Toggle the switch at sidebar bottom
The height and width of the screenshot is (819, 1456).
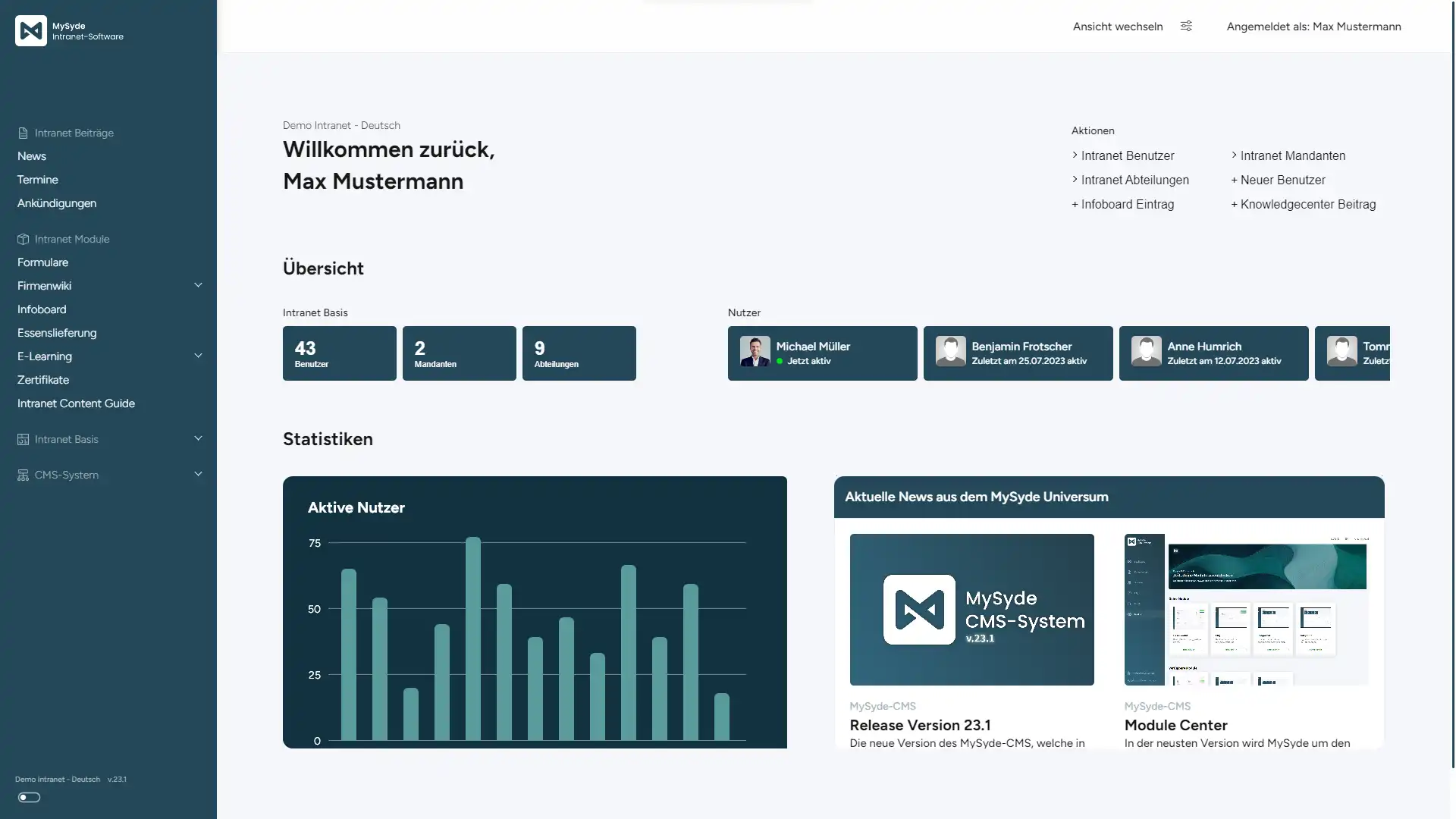click(x=29, y=797)
